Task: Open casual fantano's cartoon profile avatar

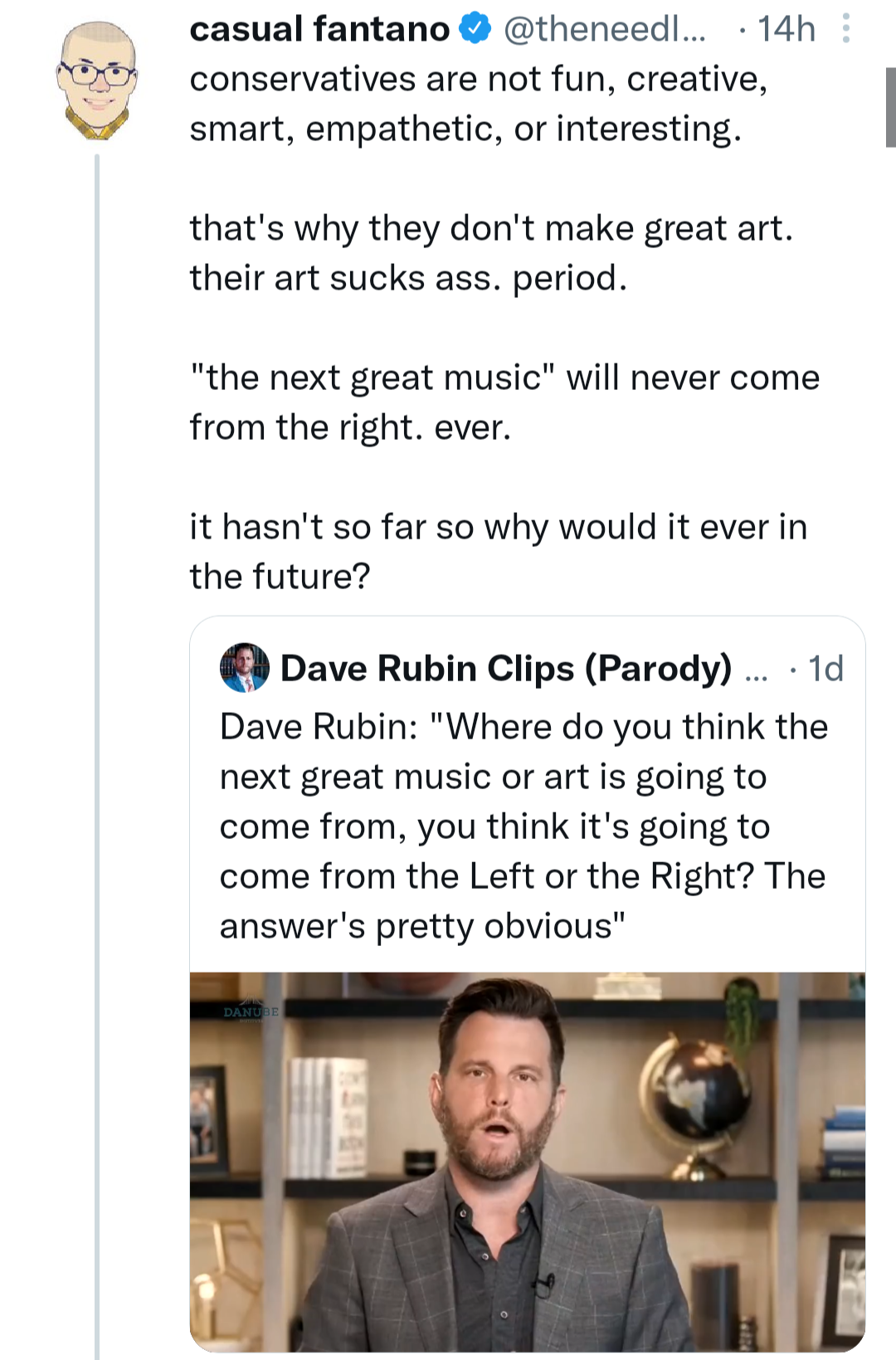Action: tap(97, 81)
